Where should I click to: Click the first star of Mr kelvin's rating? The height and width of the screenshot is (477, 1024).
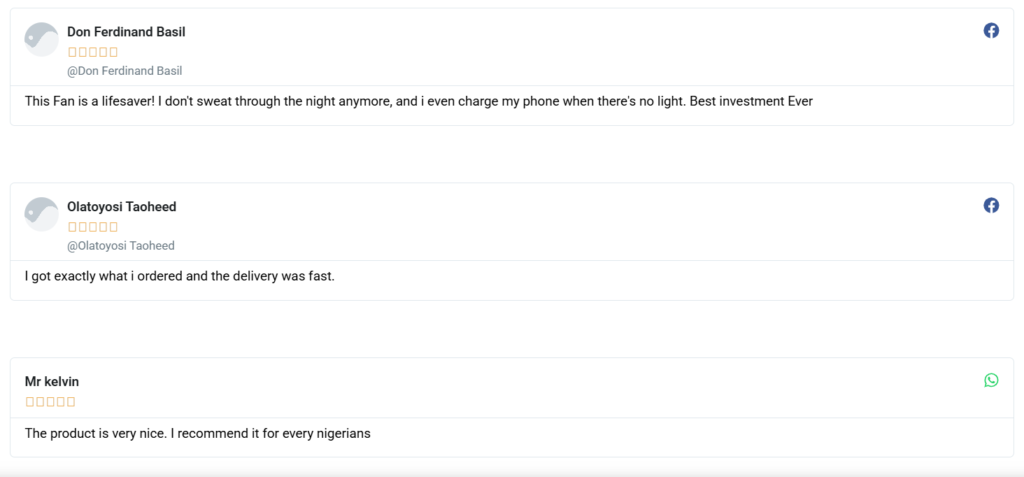tap(30, 402)
